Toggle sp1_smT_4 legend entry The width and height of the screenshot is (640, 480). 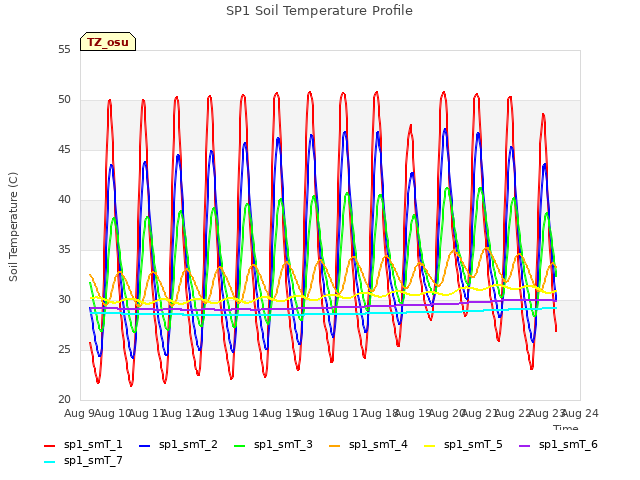click(x=368, y=444)
